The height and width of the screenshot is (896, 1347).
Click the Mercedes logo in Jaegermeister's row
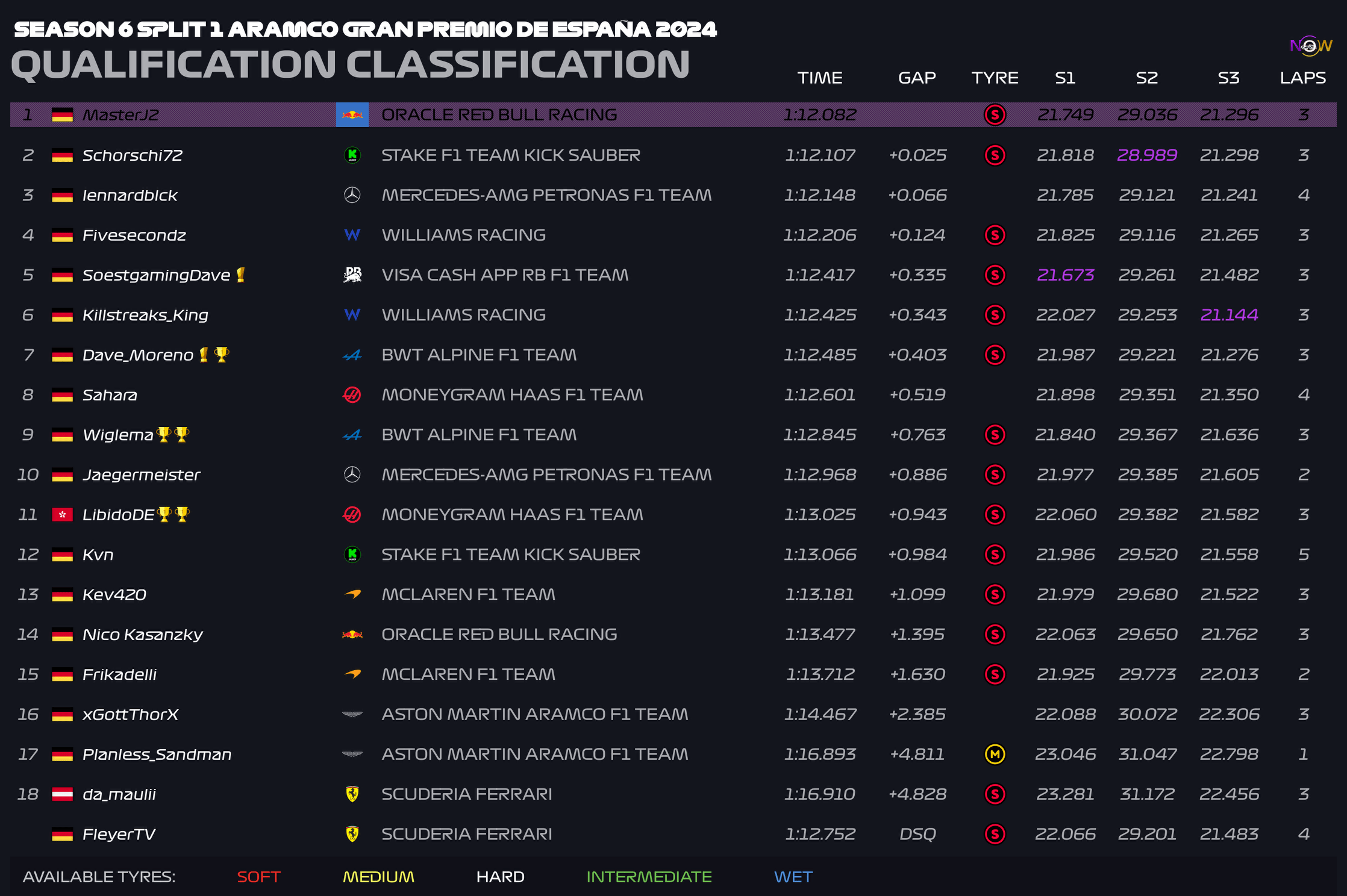coord(352,474)
